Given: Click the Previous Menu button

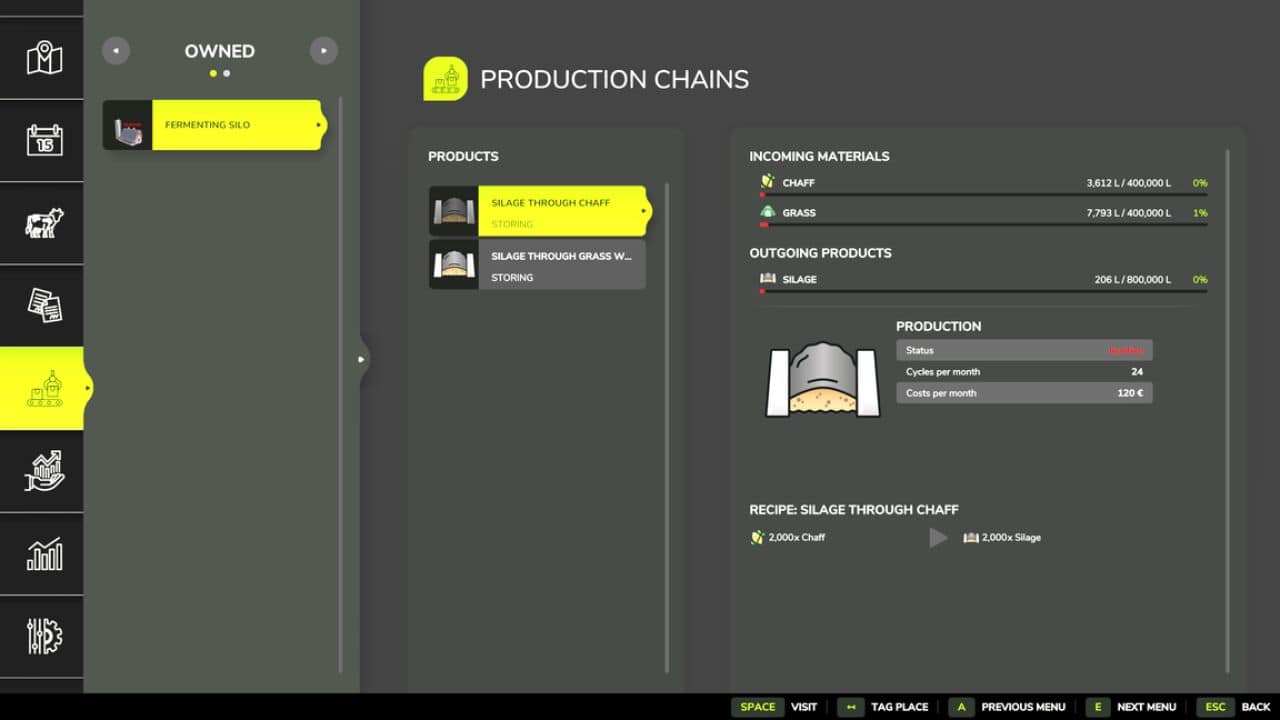Looking at the screenshot, I should [x=1006, y=707].
